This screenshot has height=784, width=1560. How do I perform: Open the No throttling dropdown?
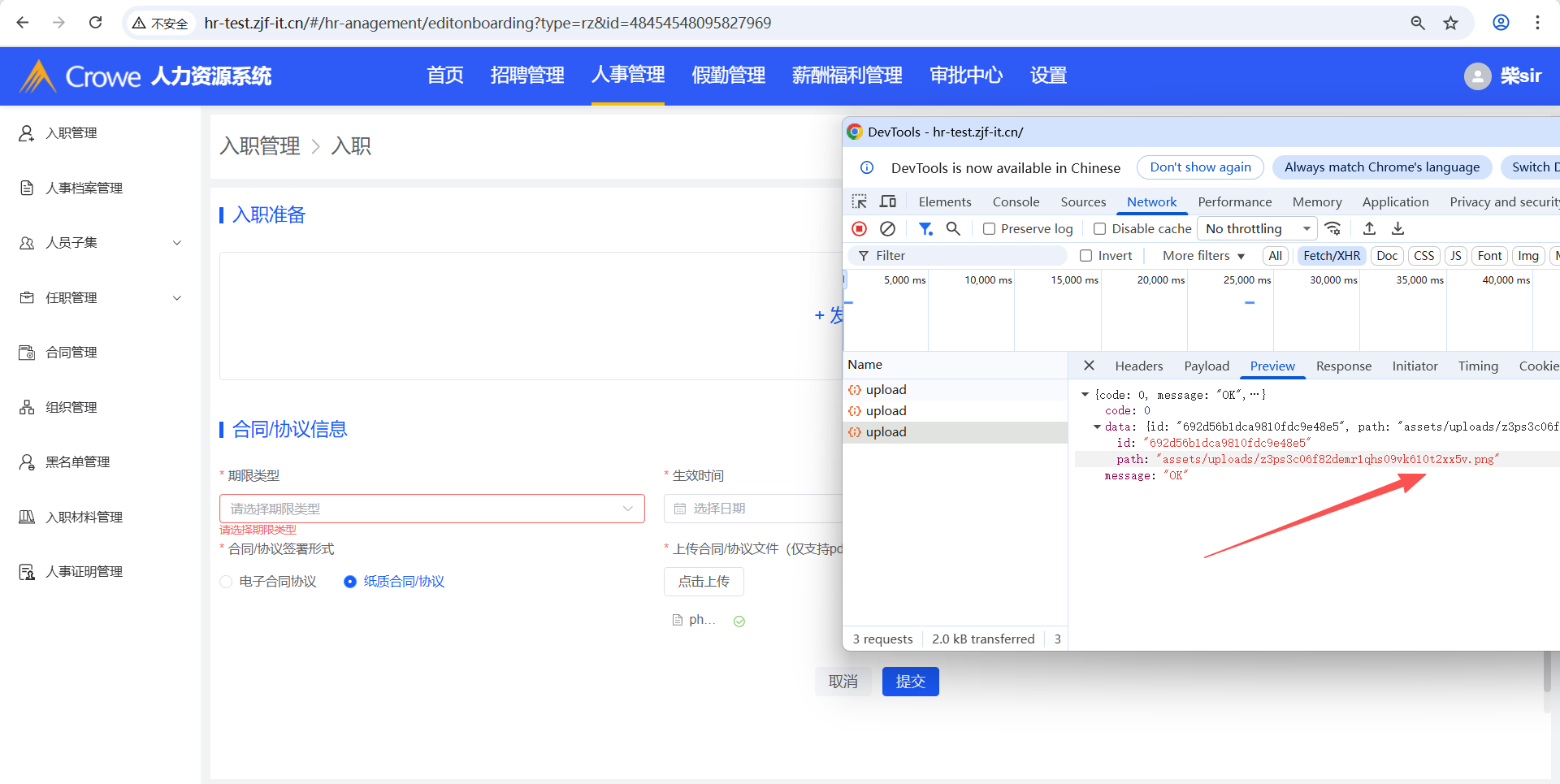click(x=1257, y=229)
